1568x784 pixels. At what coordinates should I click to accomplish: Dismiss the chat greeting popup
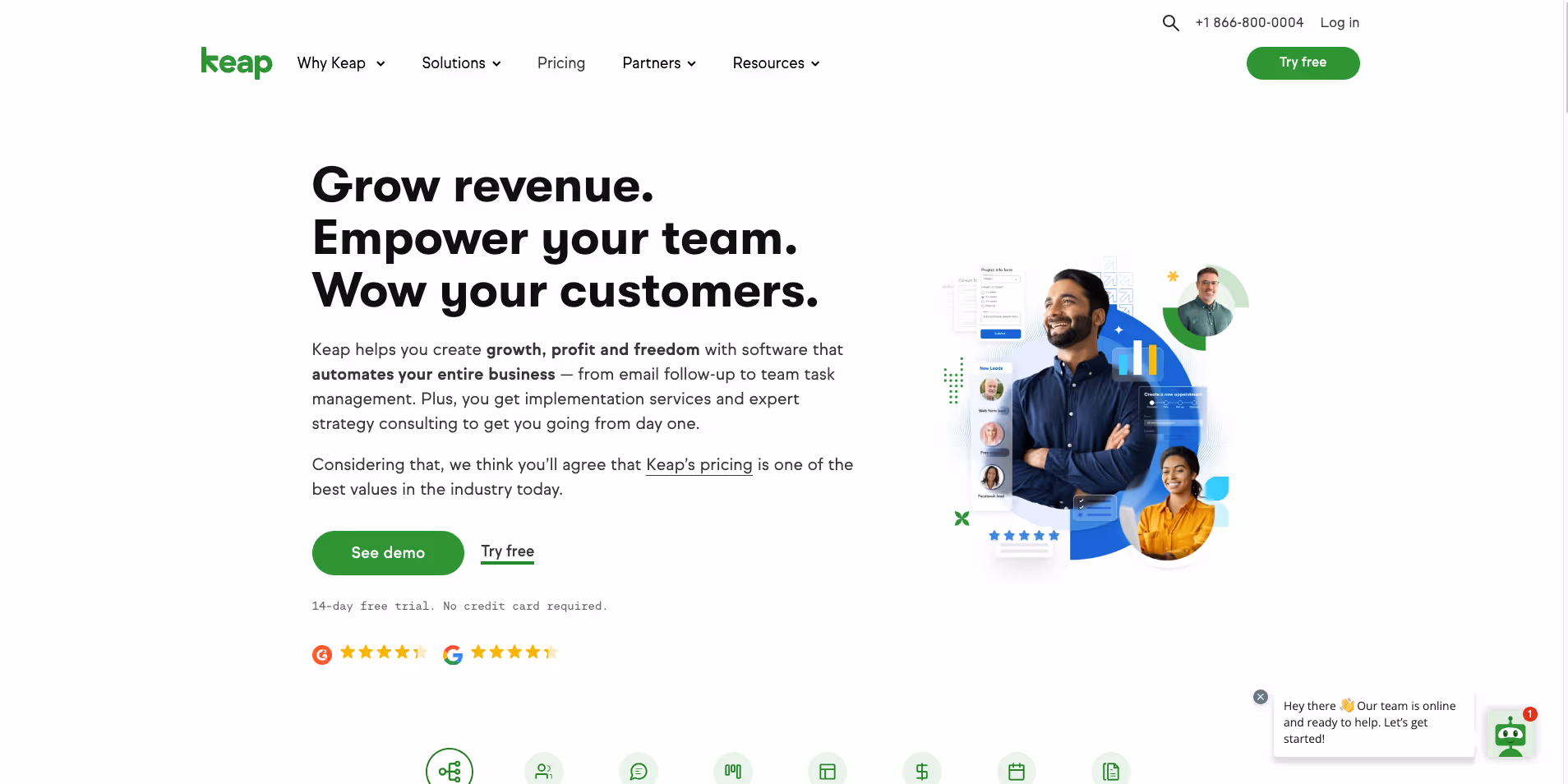pos(1261,697)
